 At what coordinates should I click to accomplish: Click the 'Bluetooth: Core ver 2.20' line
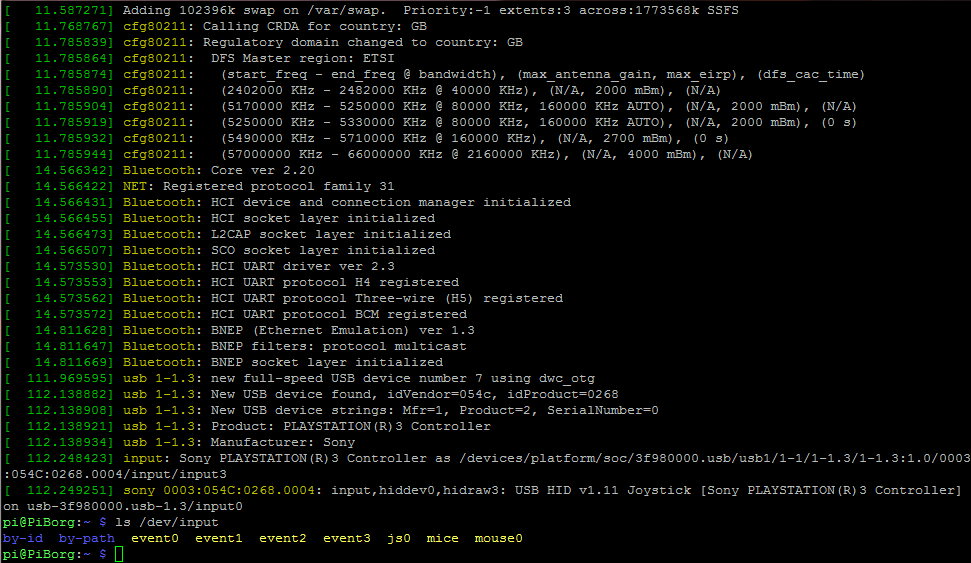tap(219, 170)
